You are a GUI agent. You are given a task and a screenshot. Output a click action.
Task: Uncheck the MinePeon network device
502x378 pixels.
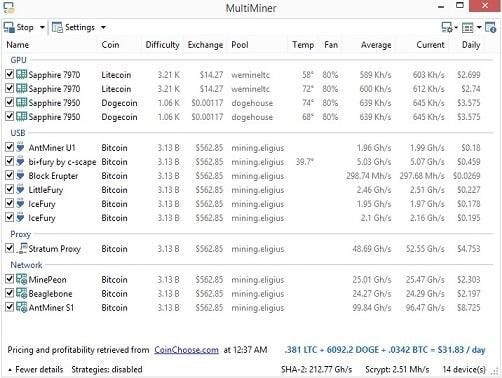coord(10,279)
